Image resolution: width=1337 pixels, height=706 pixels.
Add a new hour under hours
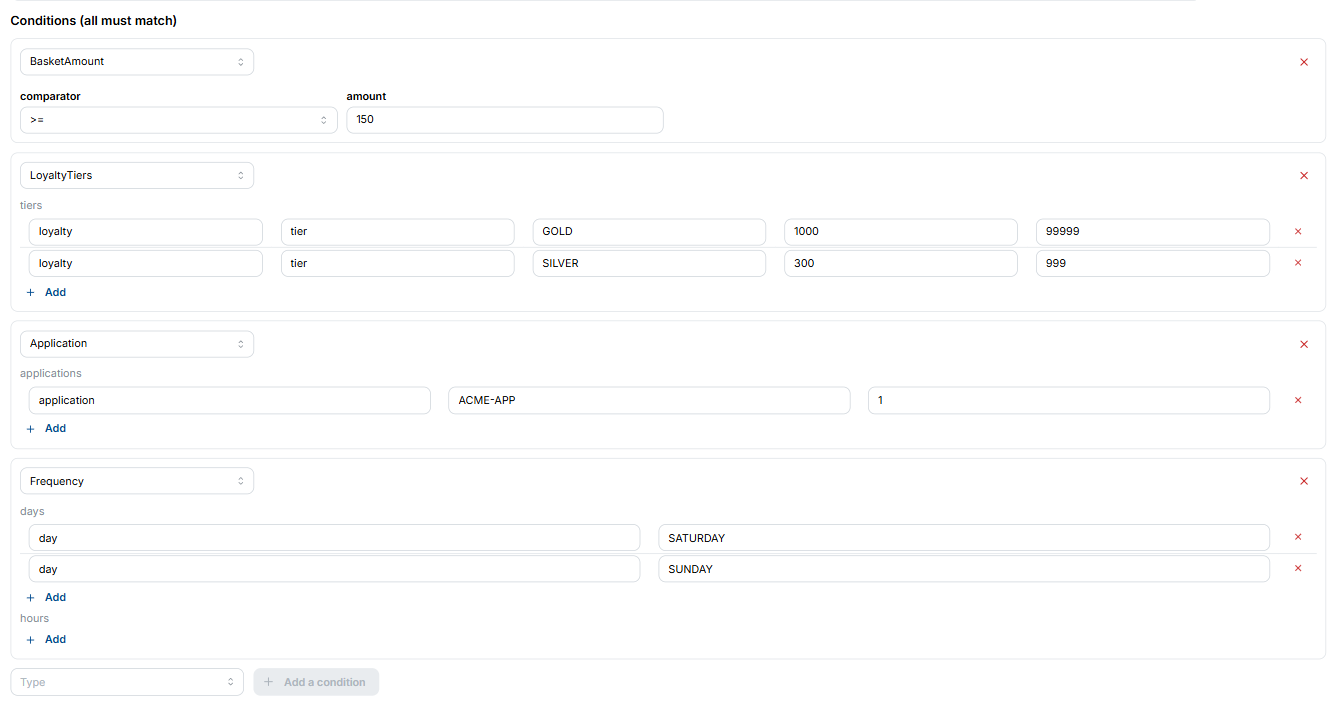point(46,639)
